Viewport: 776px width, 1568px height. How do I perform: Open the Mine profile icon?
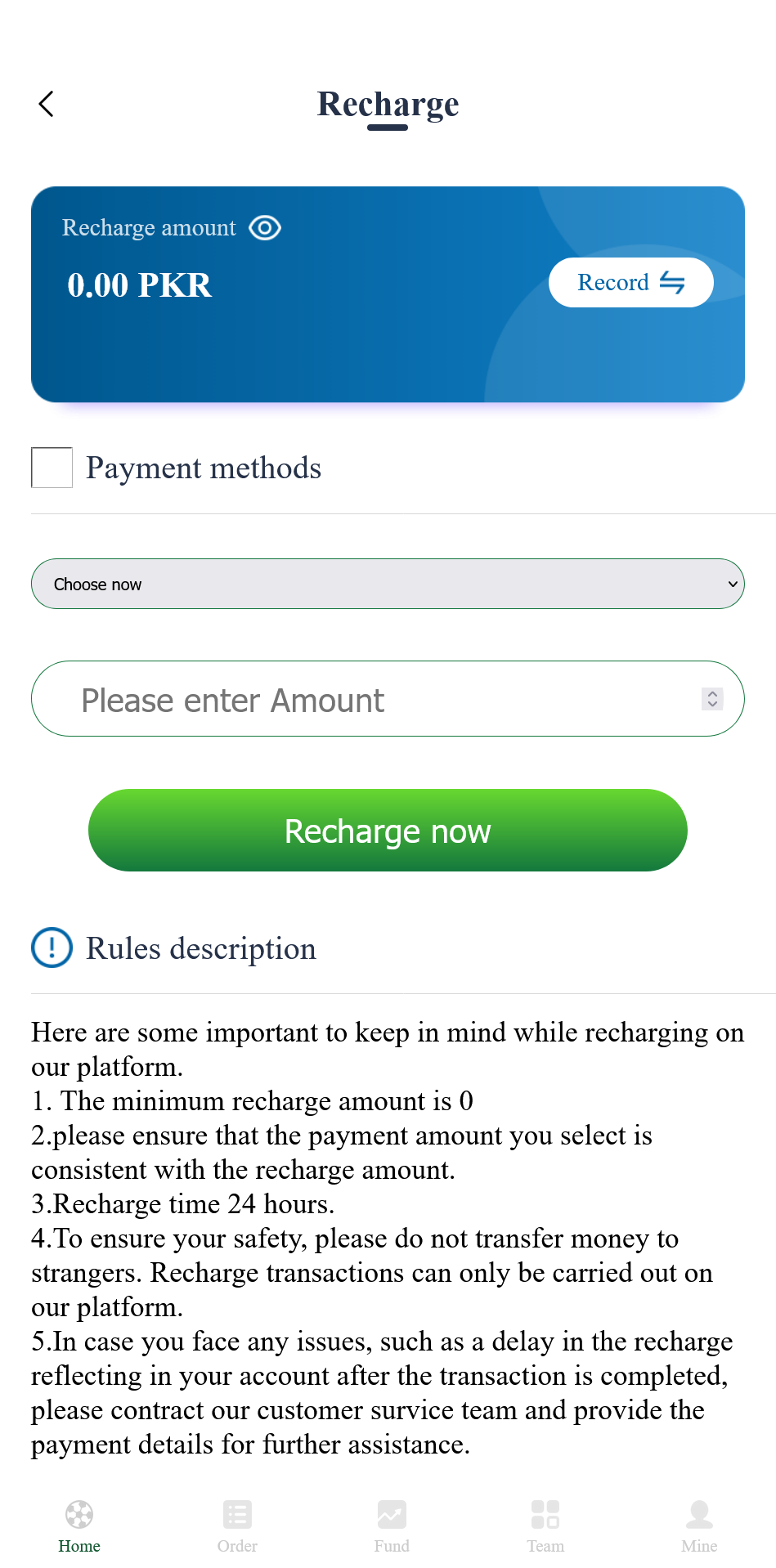(699, 1514)
